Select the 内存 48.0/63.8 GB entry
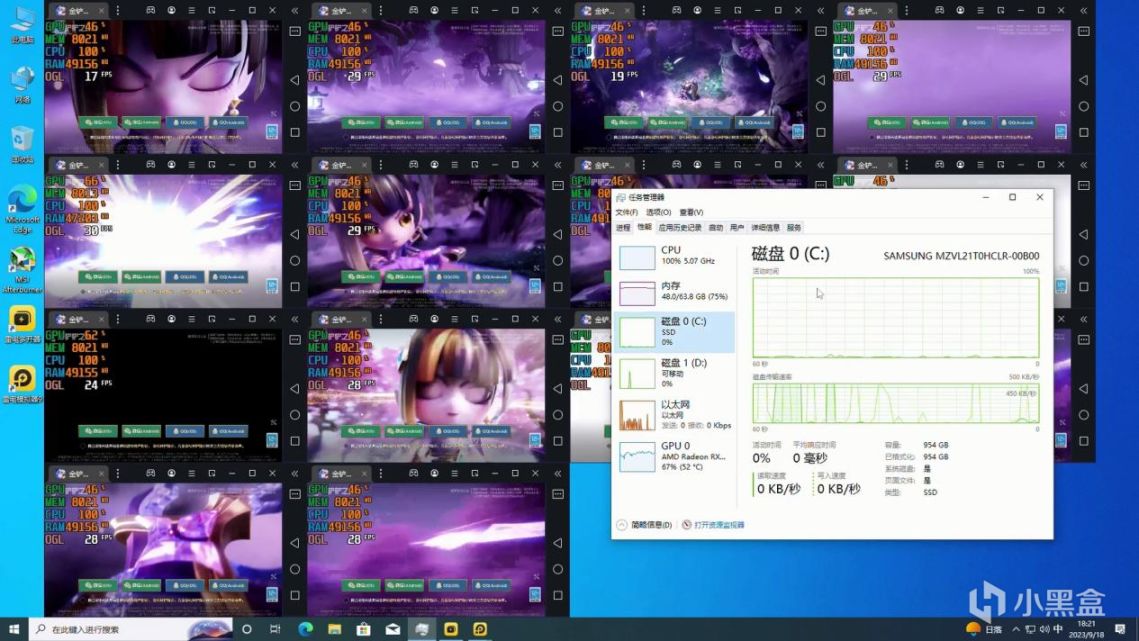The height and width of the screenshot is (641, 1139). coord(675,291)
